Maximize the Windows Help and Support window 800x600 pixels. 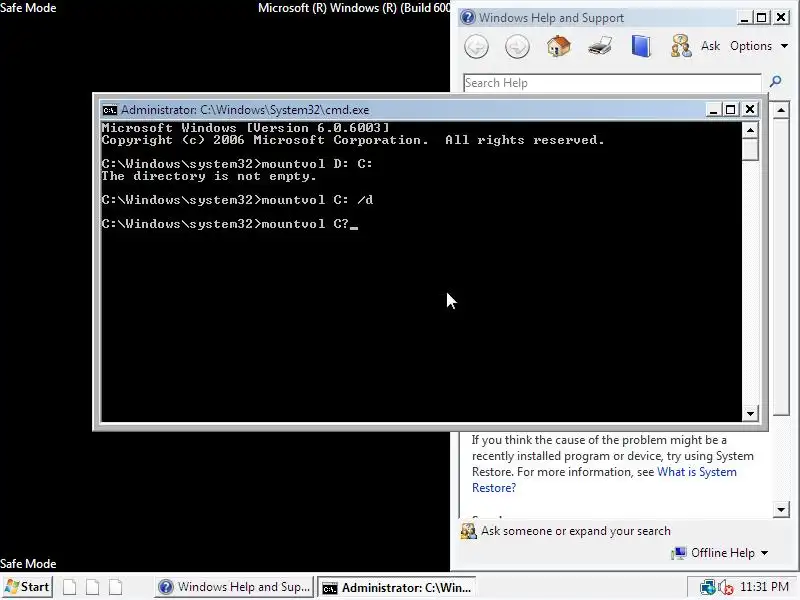coord(761,18)
